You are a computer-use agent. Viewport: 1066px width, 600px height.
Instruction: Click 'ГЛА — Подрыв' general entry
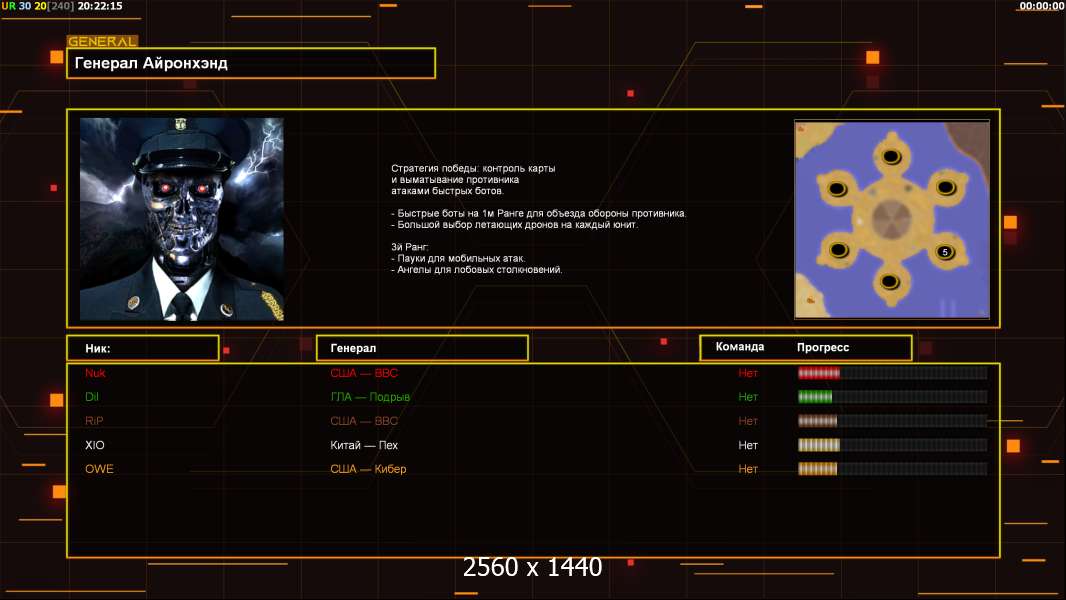tap(370, 397)
